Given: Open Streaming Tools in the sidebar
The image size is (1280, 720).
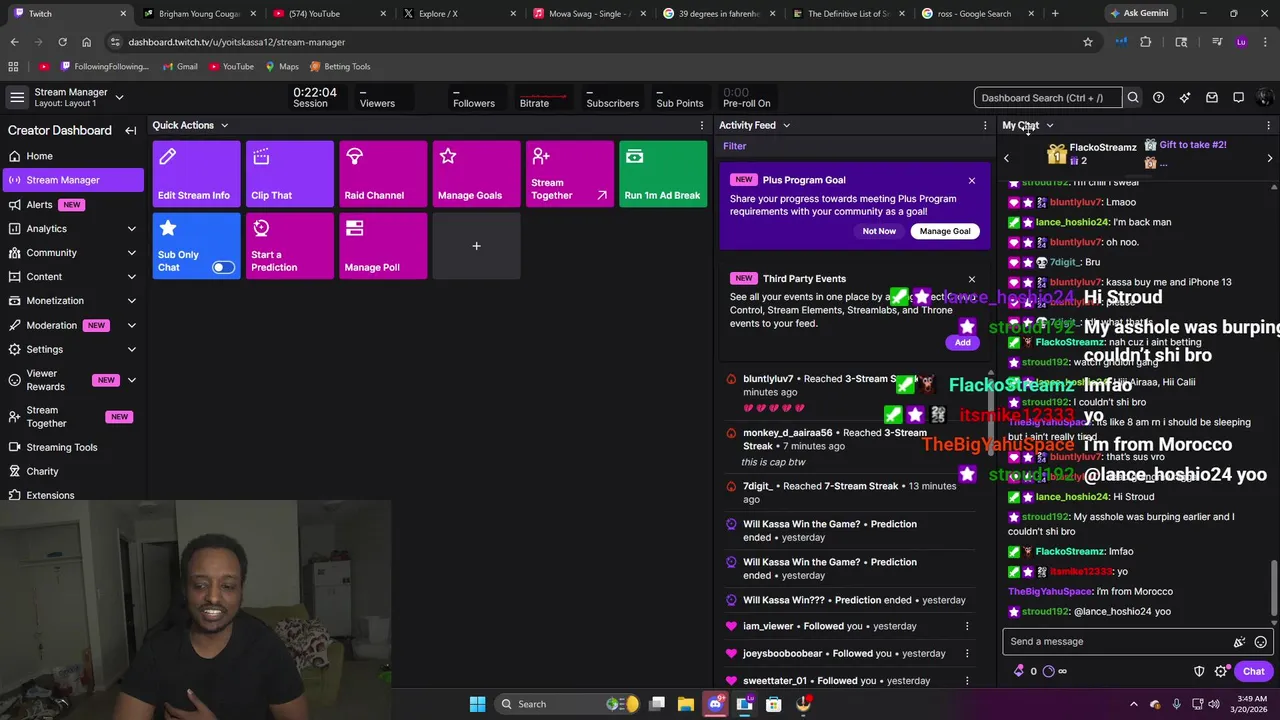Looking at the screenshot, I should tap(72, 447).
